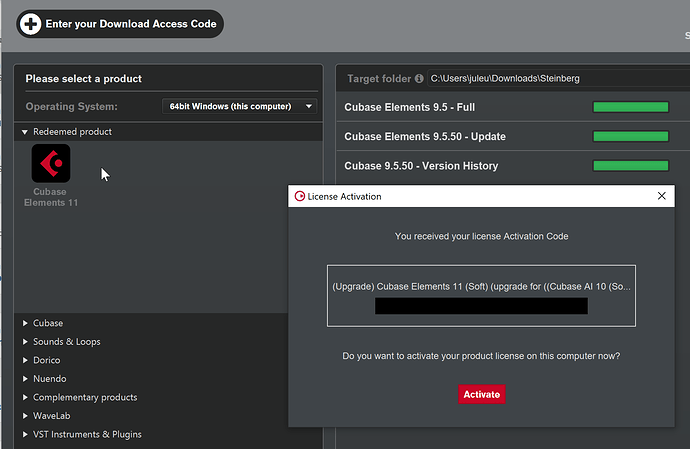This screenshot has height=449, width=690.
Task: Open Enter your Download Access Code button
Action: pos(120,24)
